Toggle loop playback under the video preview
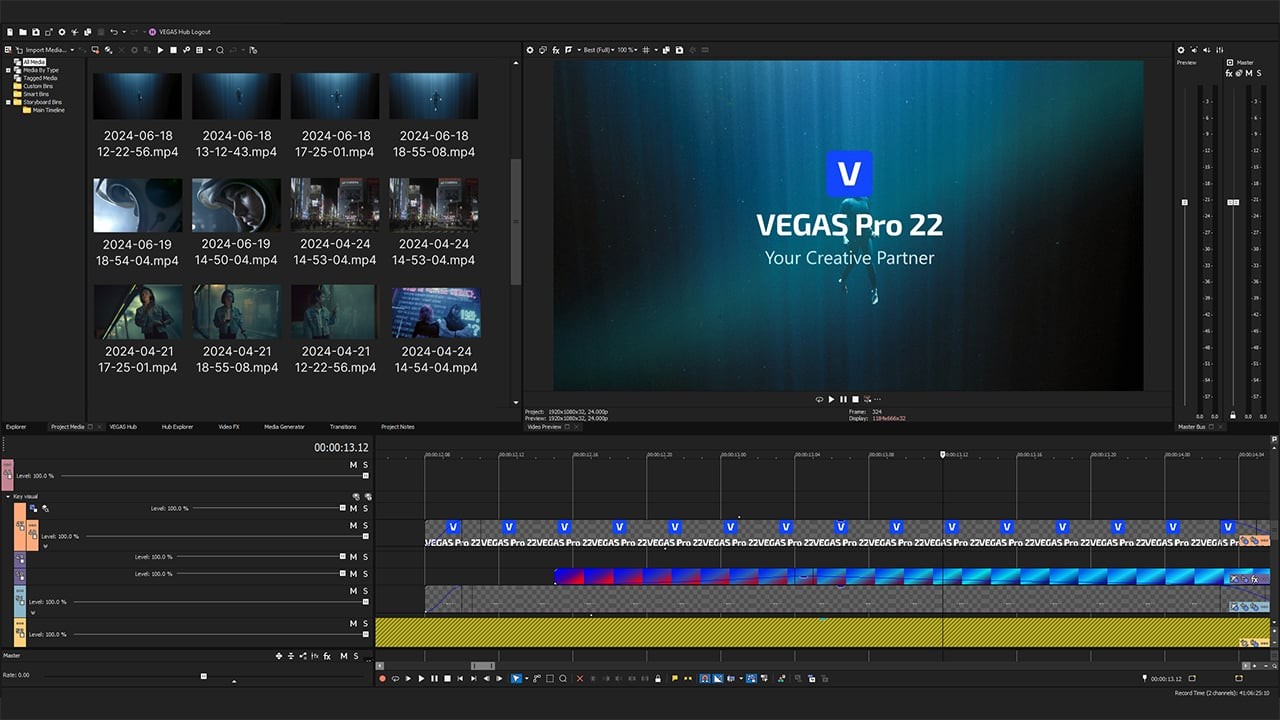 (x=819, y=400)
